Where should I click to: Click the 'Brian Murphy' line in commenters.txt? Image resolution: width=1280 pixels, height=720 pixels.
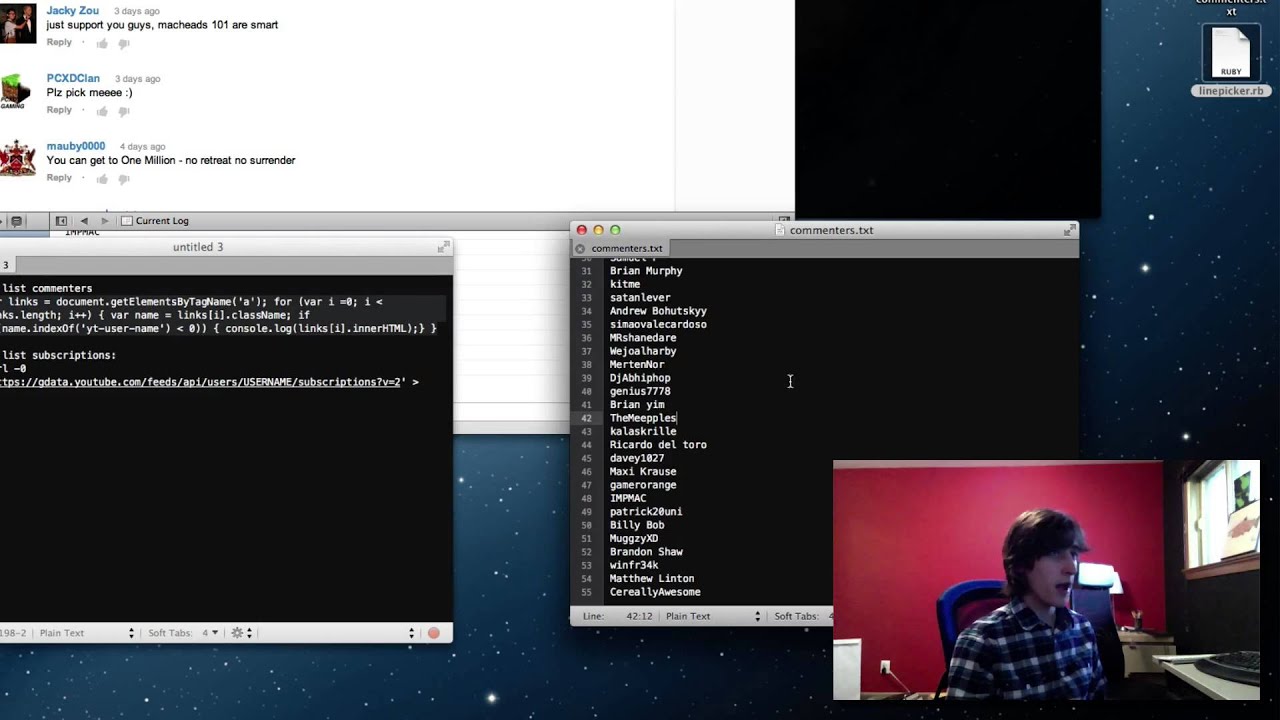pos(646,271)
